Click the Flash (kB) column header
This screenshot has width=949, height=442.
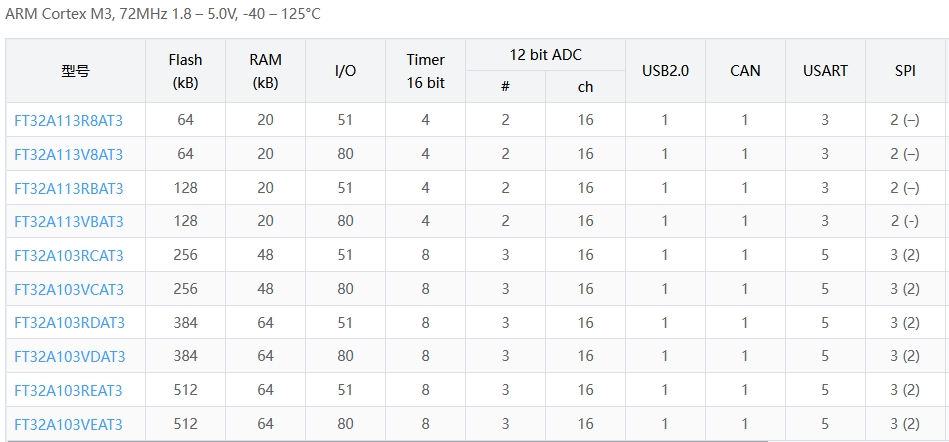click(x=185, y=71)
